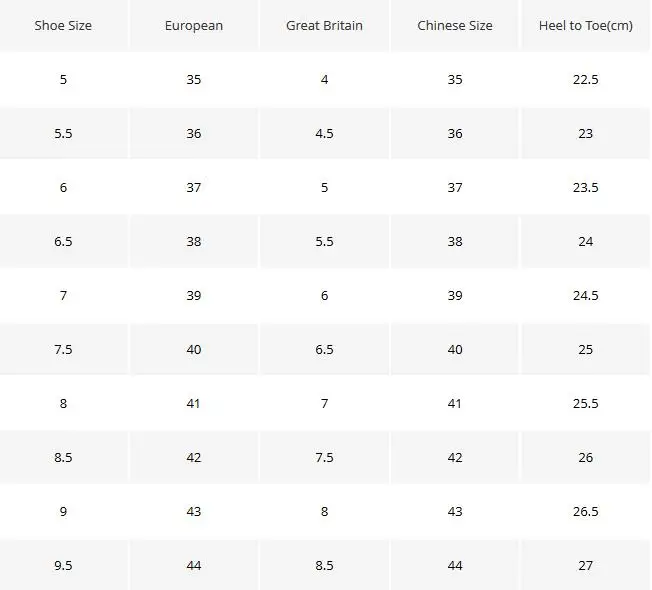Click Chinese Size 36 cell

pos(455,133)
